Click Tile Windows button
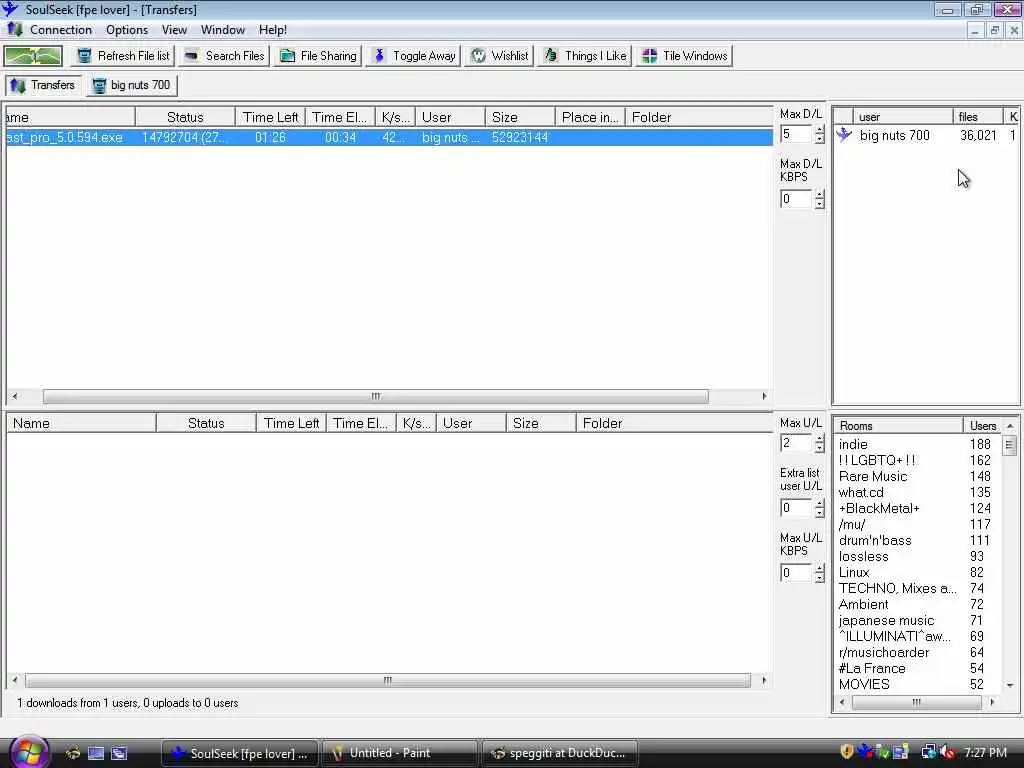 (684, 56)
